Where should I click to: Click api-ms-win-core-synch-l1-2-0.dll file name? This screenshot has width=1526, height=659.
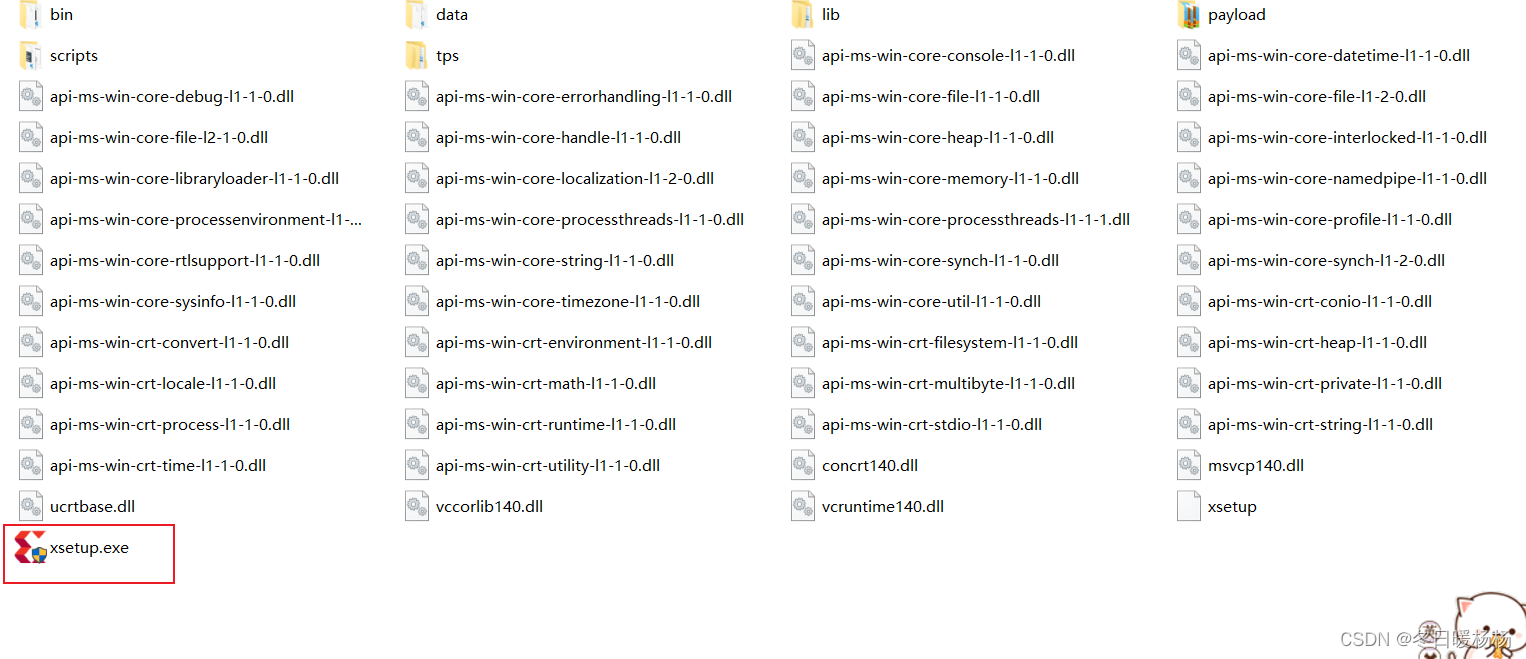[1326, 261]
